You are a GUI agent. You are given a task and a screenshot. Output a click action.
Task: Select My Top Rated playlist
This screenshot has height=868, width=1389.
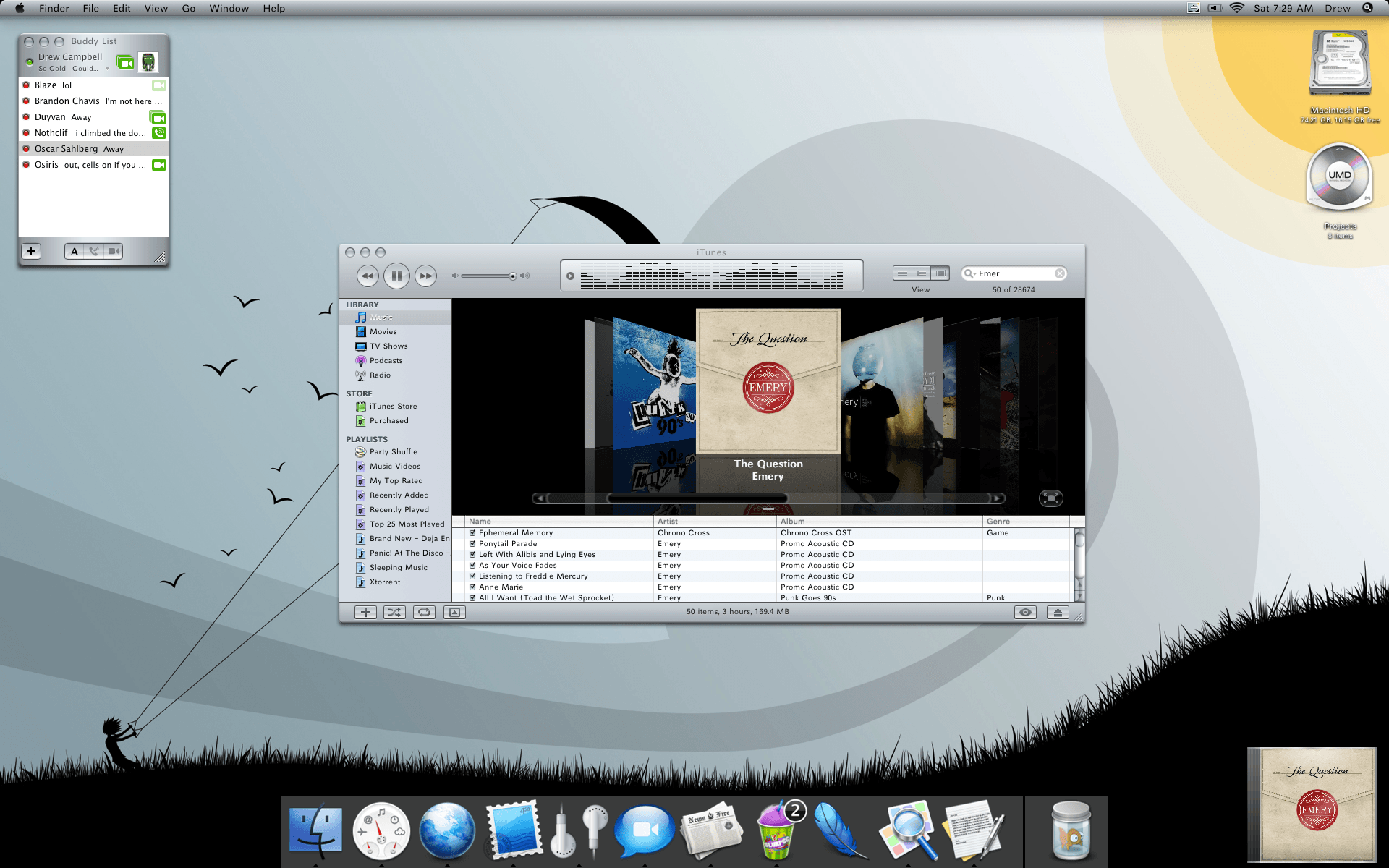tap(396, 481)
